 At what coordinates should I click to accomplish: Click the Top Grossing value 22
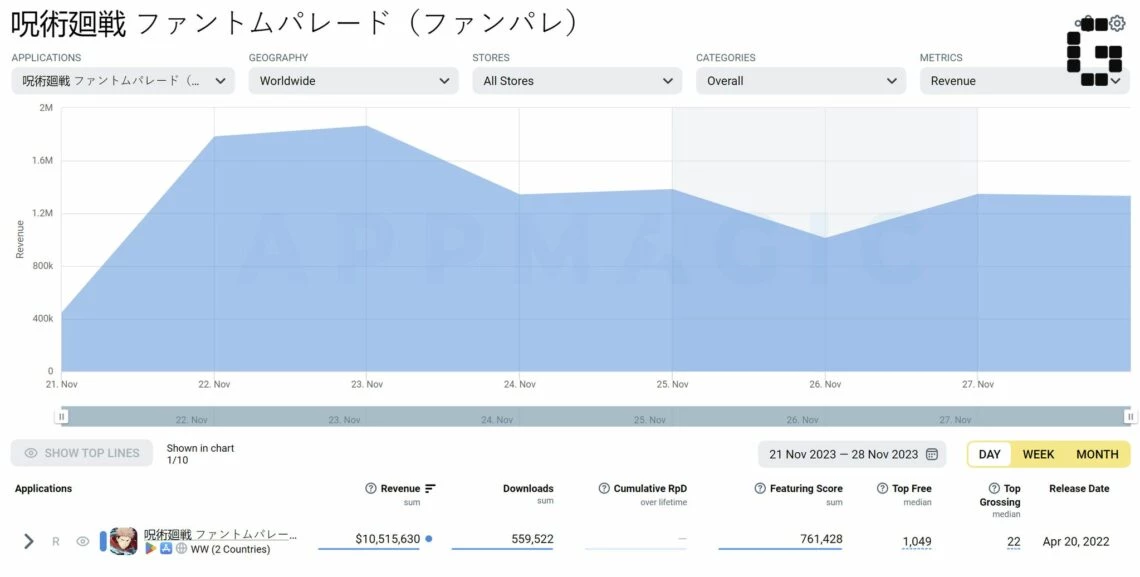click(x=1013, y=541)
